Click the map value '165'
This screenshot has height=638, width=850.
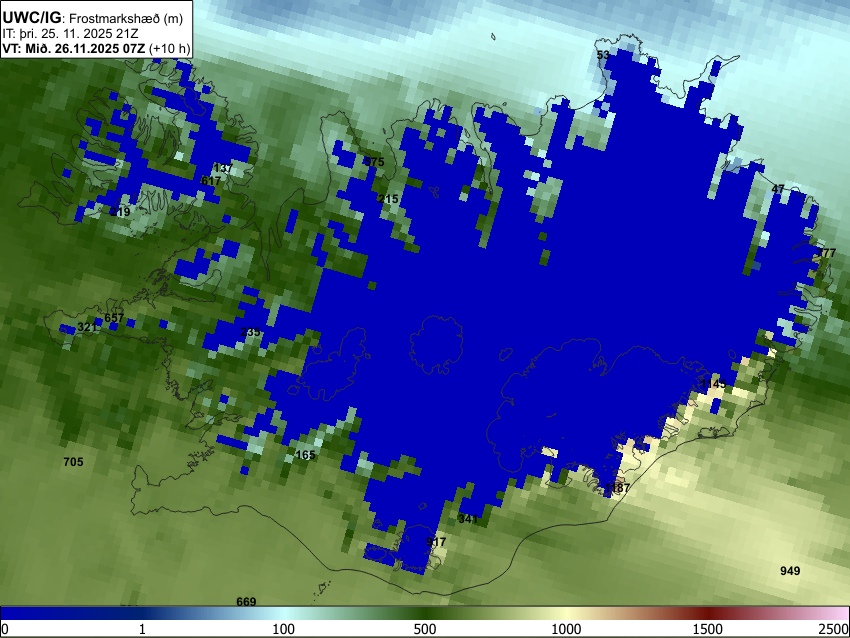pos(305,455)
